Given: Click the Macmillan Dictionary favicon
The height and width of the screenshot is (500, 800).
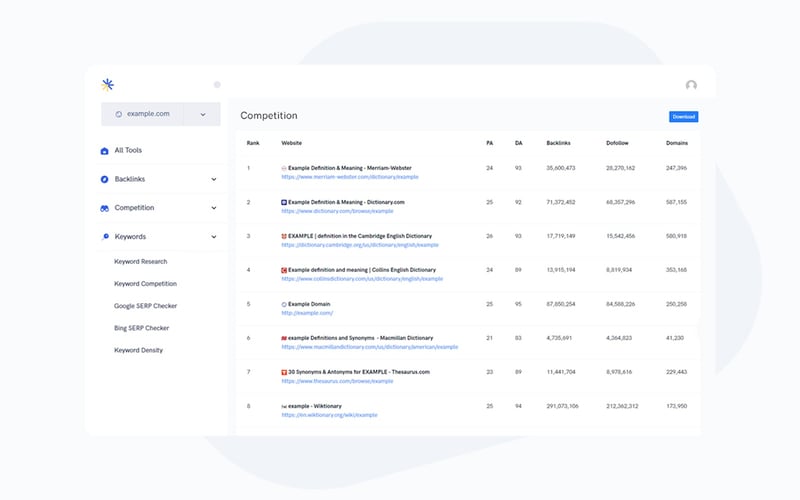Looking at the screenshot, I should coord(284,338).
